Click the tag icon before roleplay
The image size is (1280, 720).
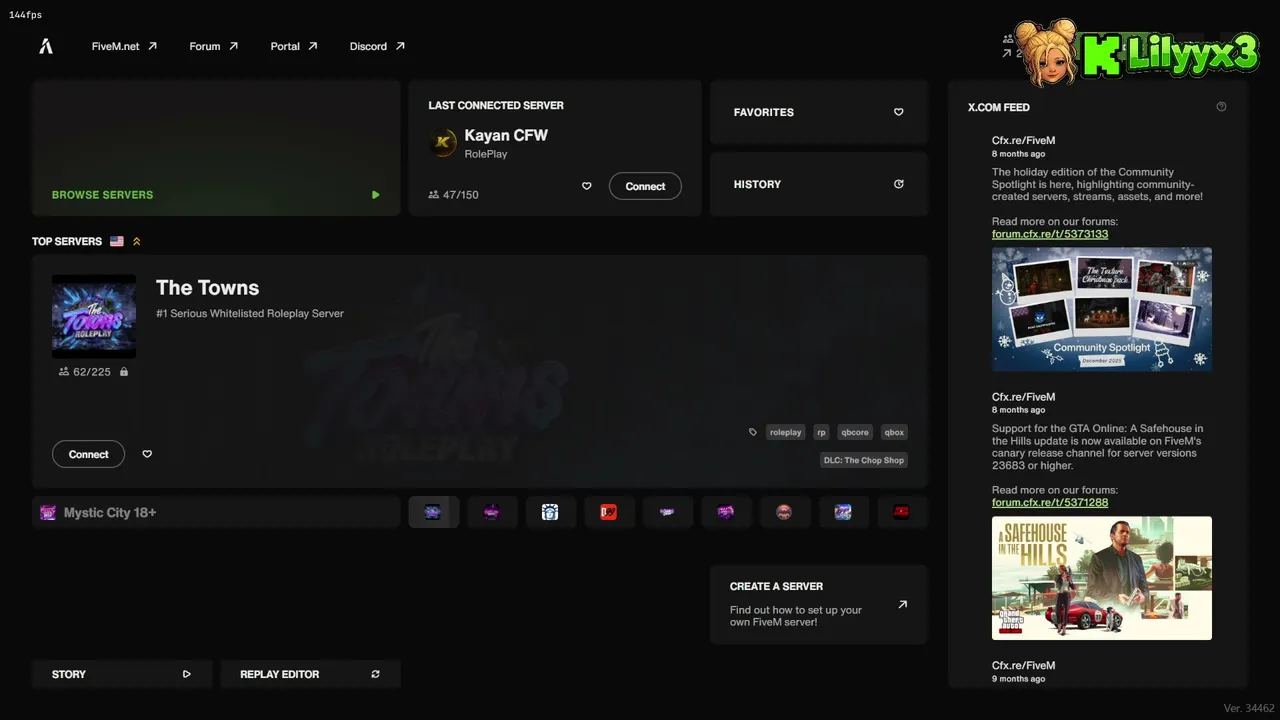coord(753,432)
